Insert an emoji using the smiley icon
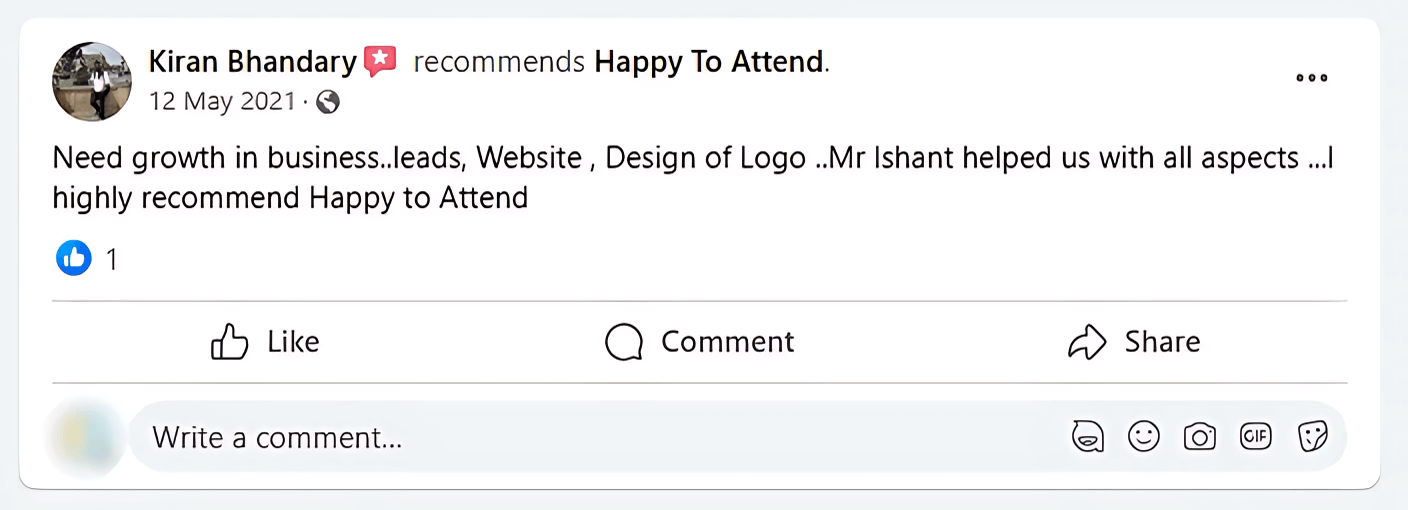The image size is (1408, 510). click(1143, 437)
